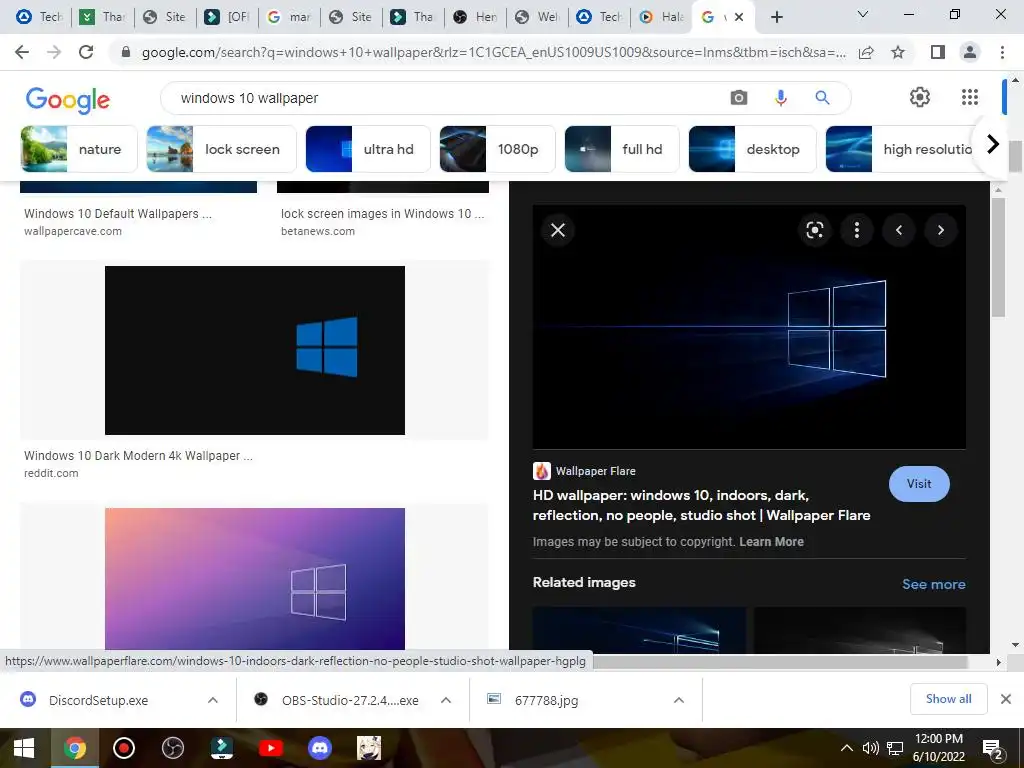Screen dimensions: 1024x768
Task: Open the HD wallpaper Wallpaper Flare title link
Action: point(701,505)
